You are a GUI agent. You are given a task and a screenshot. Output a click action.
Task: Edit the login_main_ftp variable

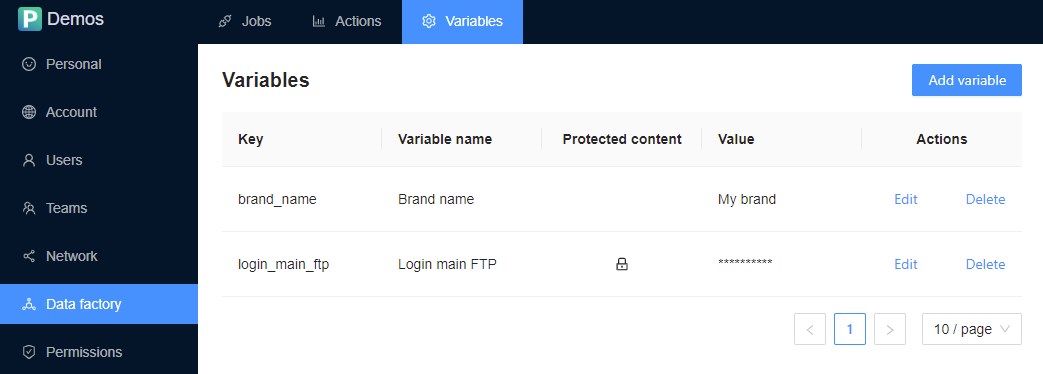(905, 264)
